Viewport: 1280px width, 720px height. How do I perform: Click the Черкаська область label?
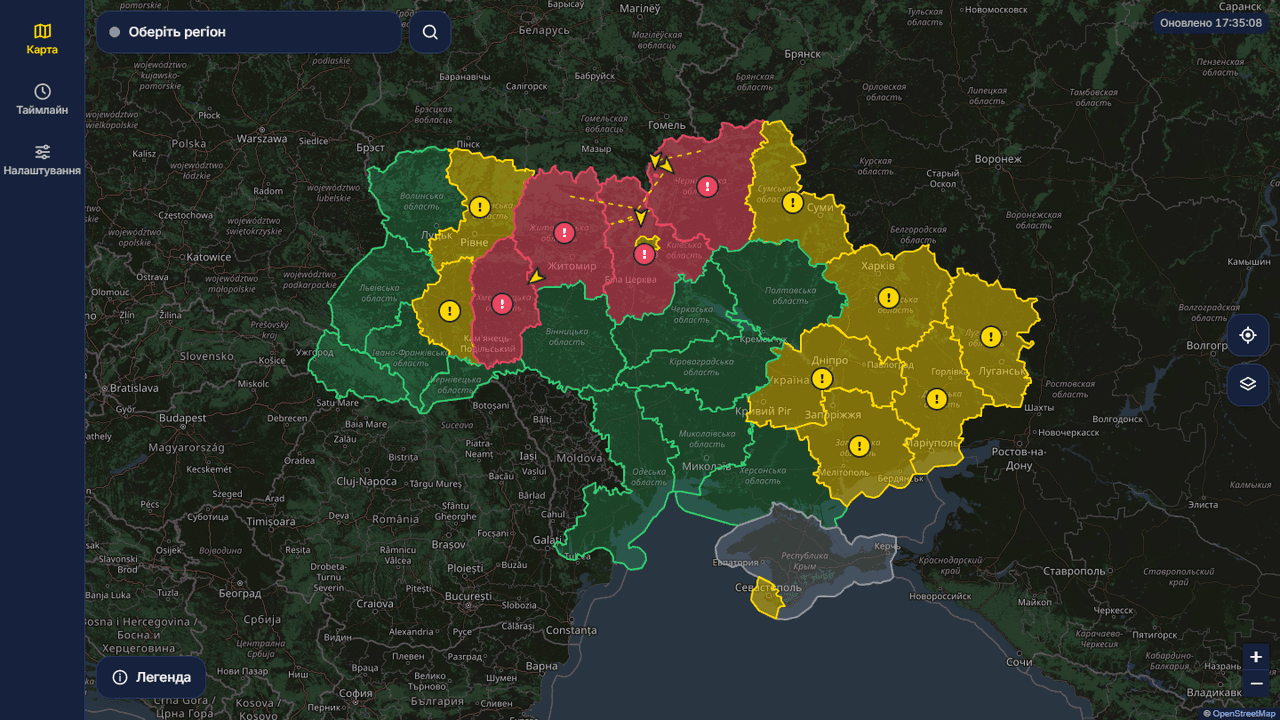pos(693,314)
